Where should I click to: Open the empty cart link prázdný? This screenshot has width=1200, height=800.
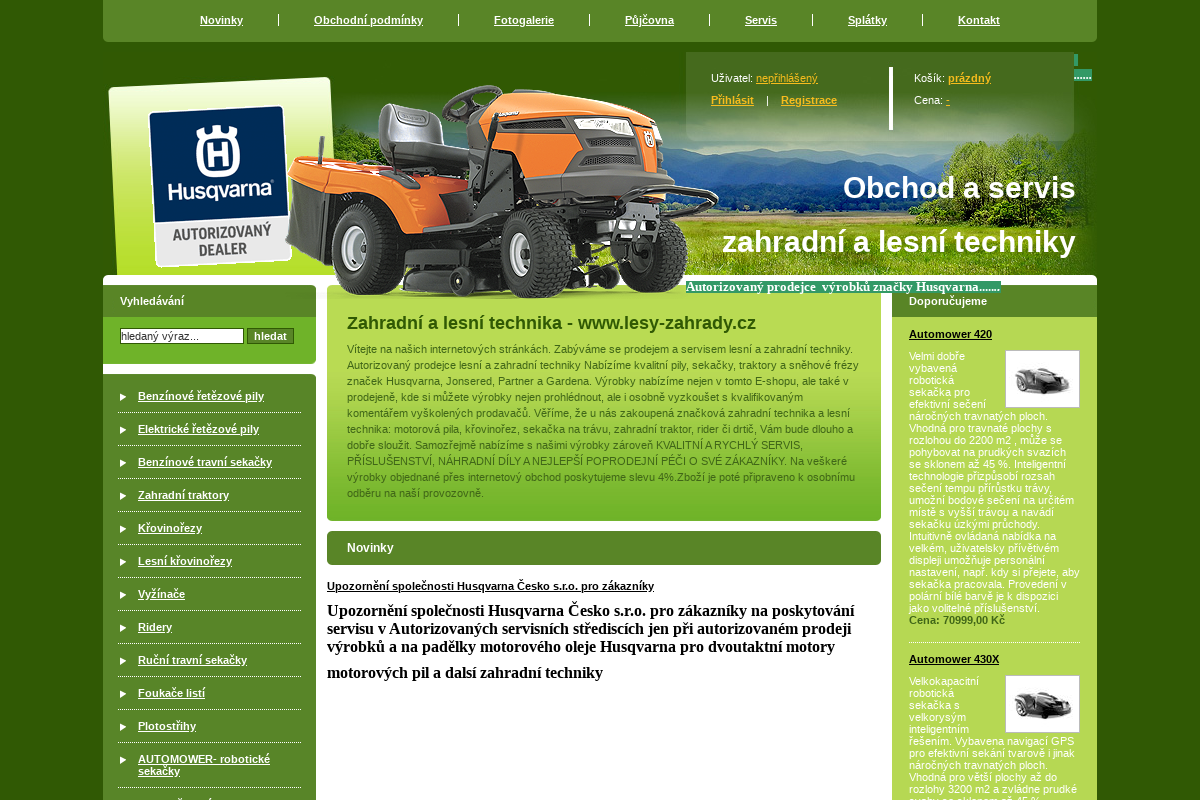(x=969, y=78)
